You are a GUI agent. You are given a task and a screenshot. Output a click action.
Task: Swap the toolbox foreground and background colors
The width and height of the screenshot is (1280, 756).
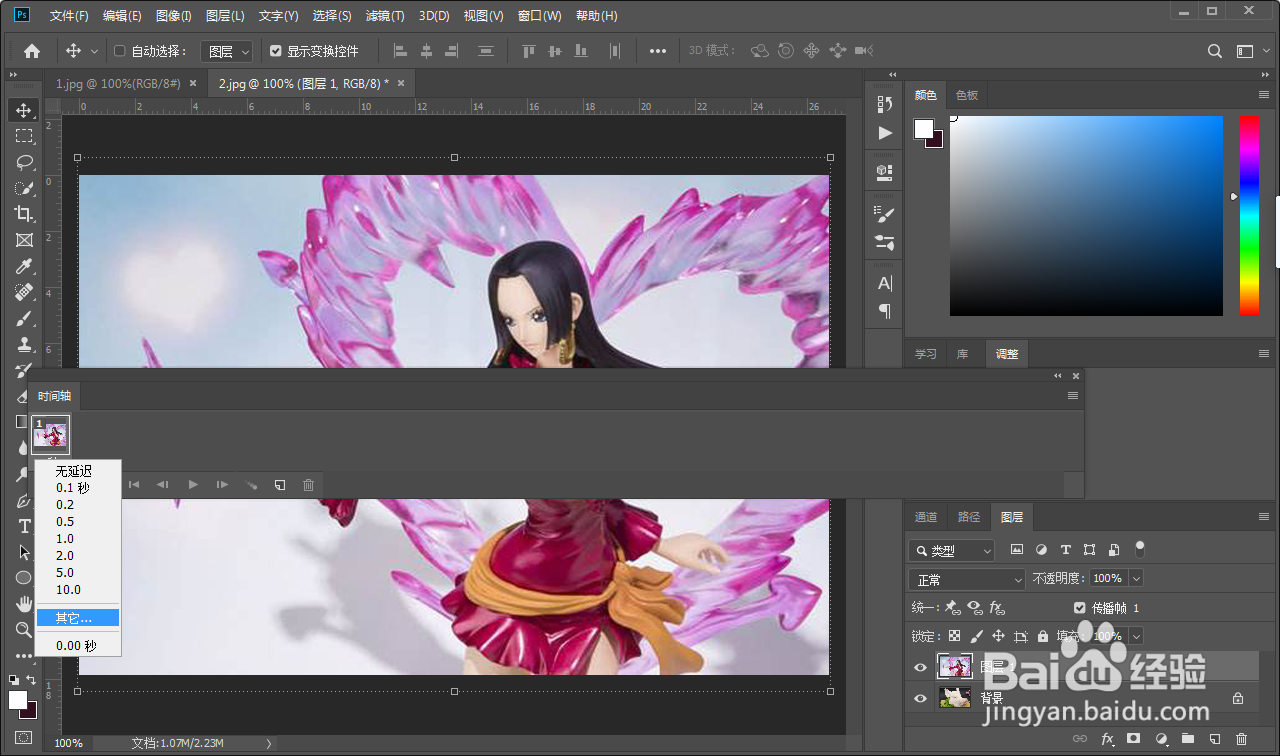[31, 680]
